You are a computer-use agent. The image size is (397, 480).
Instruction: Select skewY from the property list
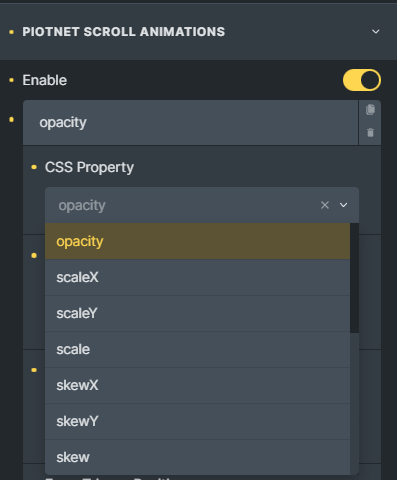197,421
